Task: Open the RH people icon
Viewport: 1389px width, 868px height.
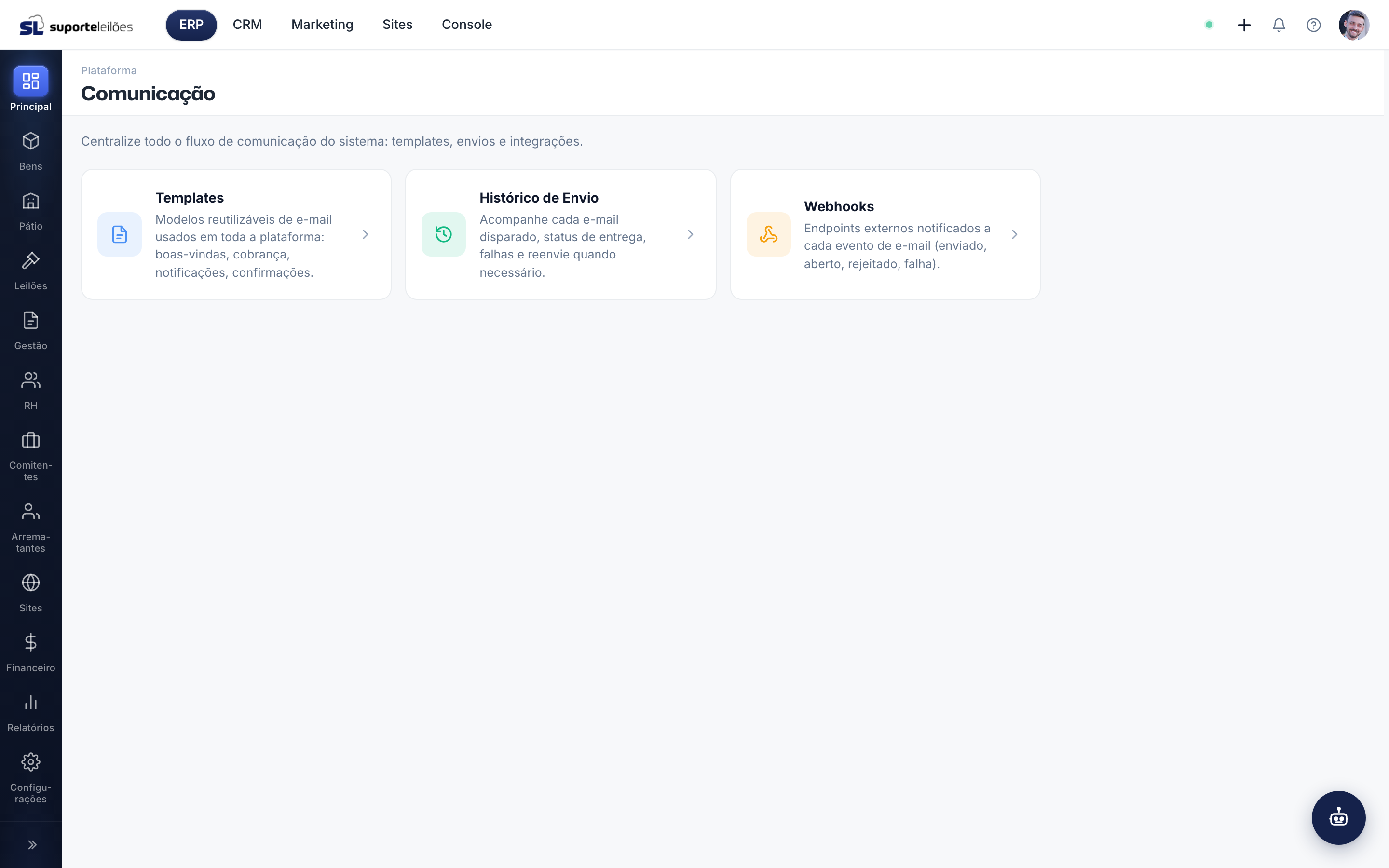Action: 30,380
